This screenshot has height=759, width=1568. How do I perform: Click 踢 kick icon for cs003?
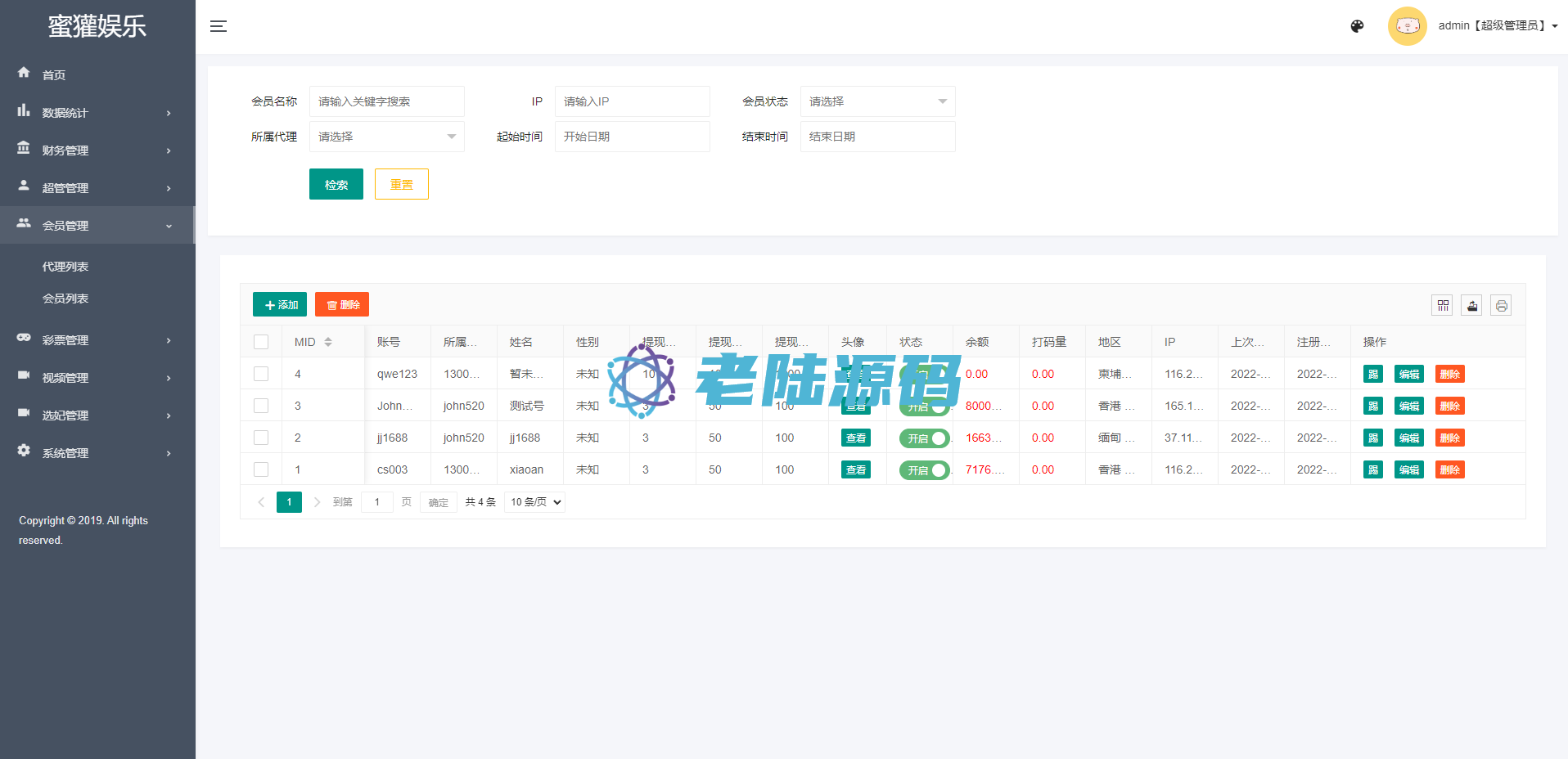coord(1373,469)
